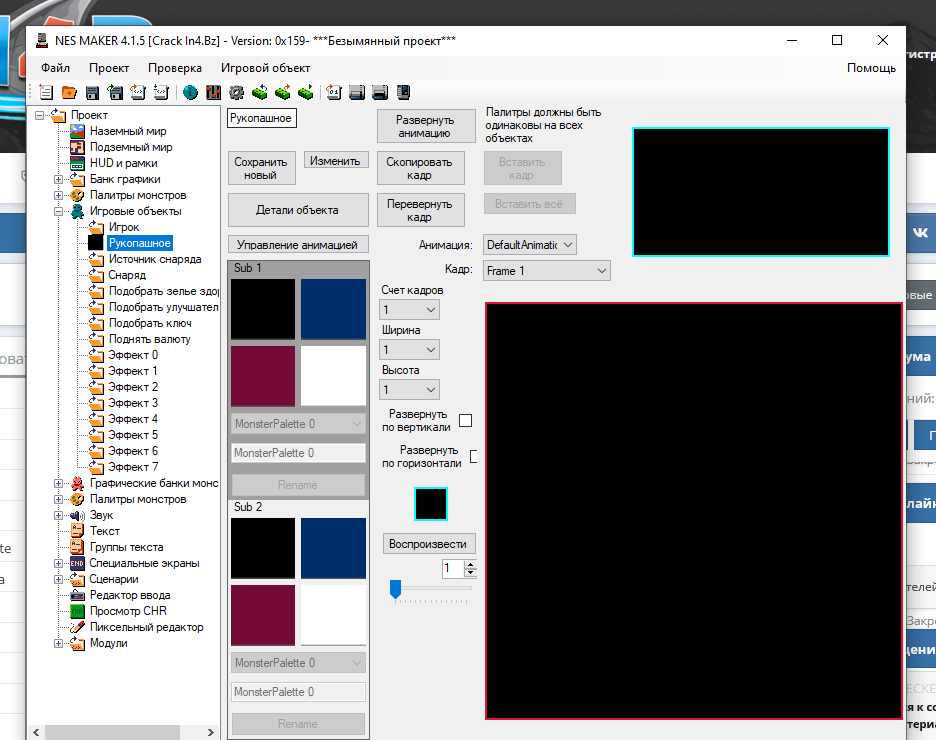Screen dimensions: 936x740
Task: Click the open project folder icon
Action: [69, 93]
